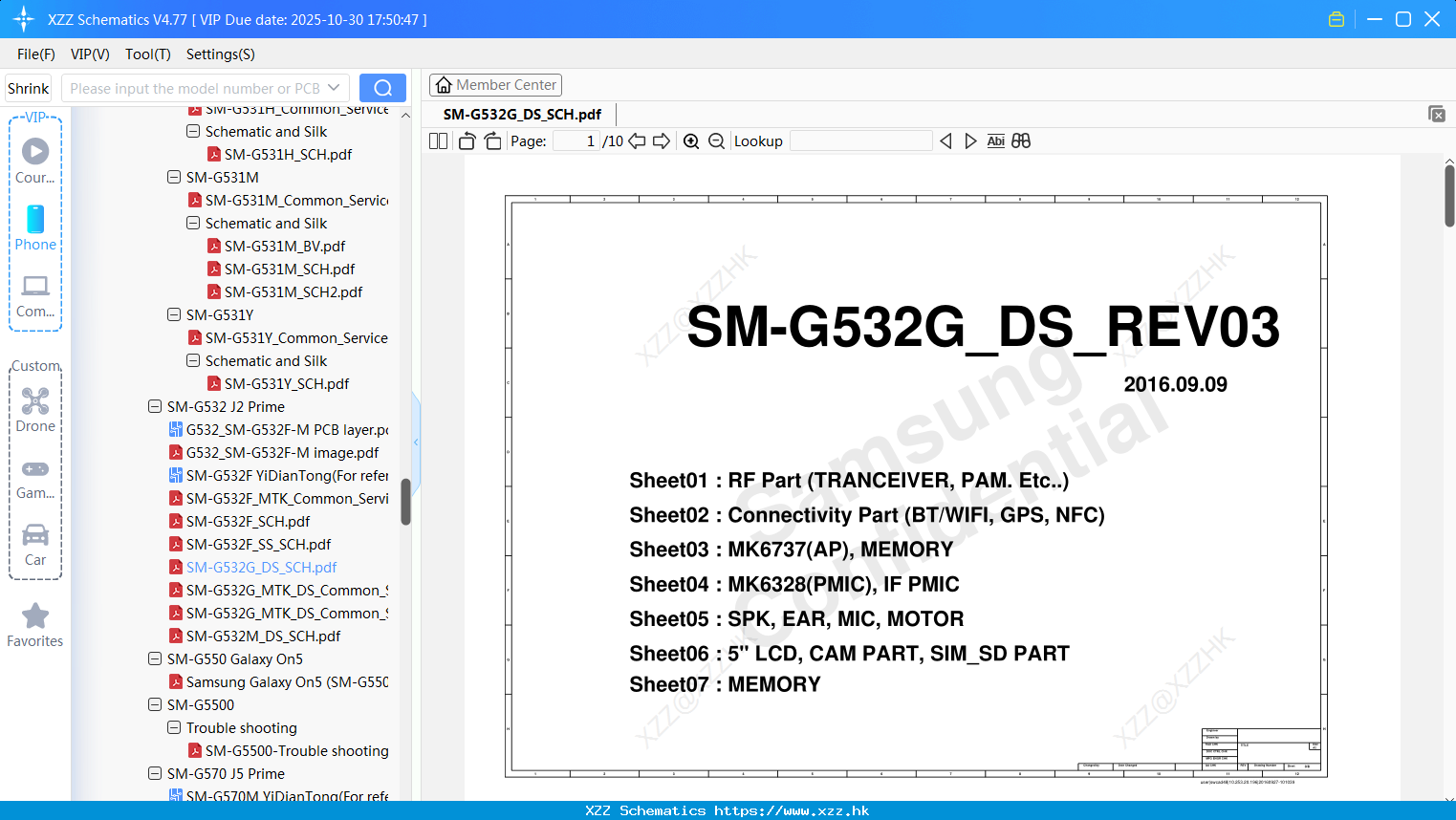Viewport: 1456px width, 820px height.
Task: Open model number dropdown arrow
Action: (x=334, y=88)
